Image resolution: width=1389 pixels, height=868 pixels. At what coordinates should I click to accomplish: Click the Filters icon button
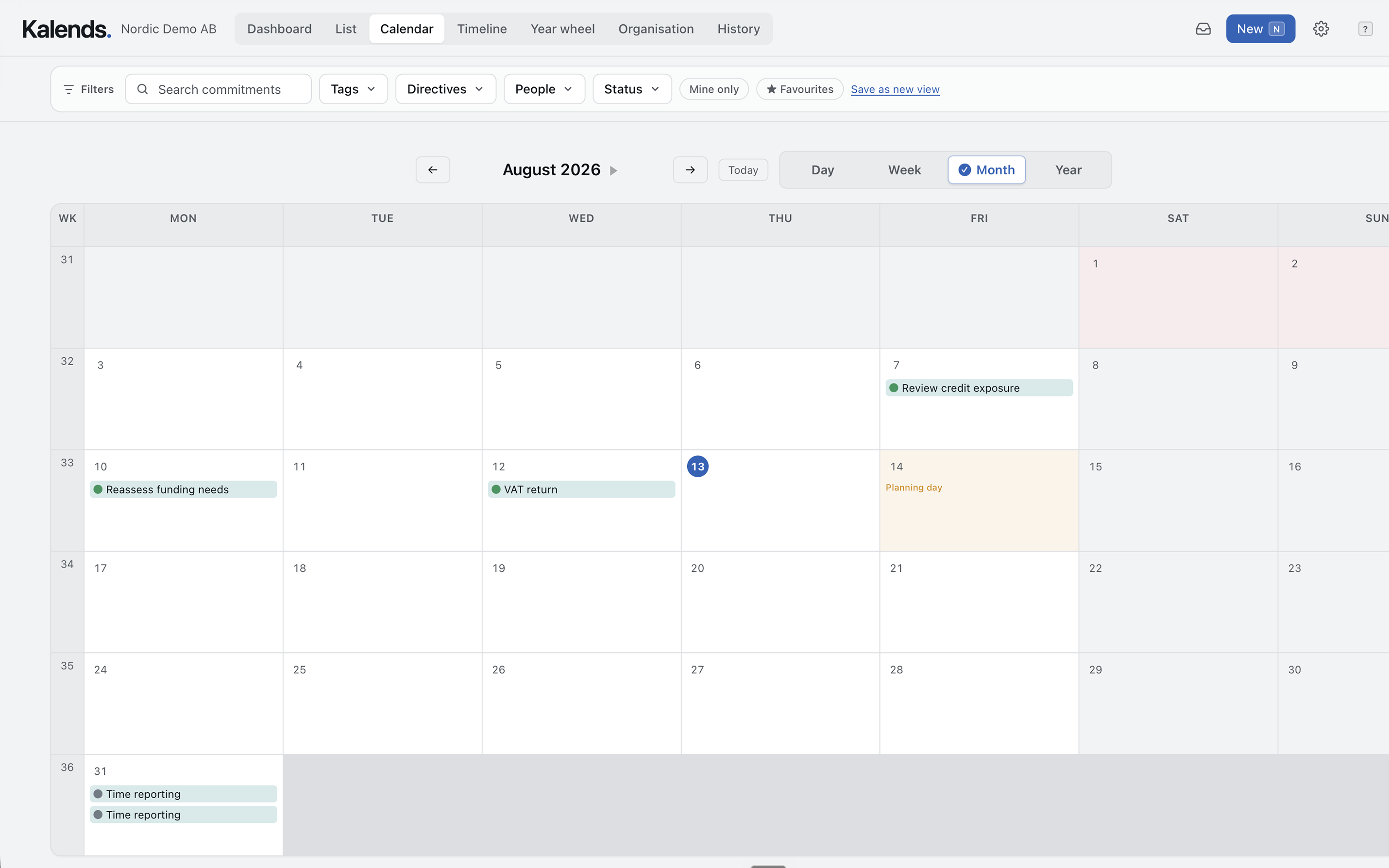[x=88, y=89]
